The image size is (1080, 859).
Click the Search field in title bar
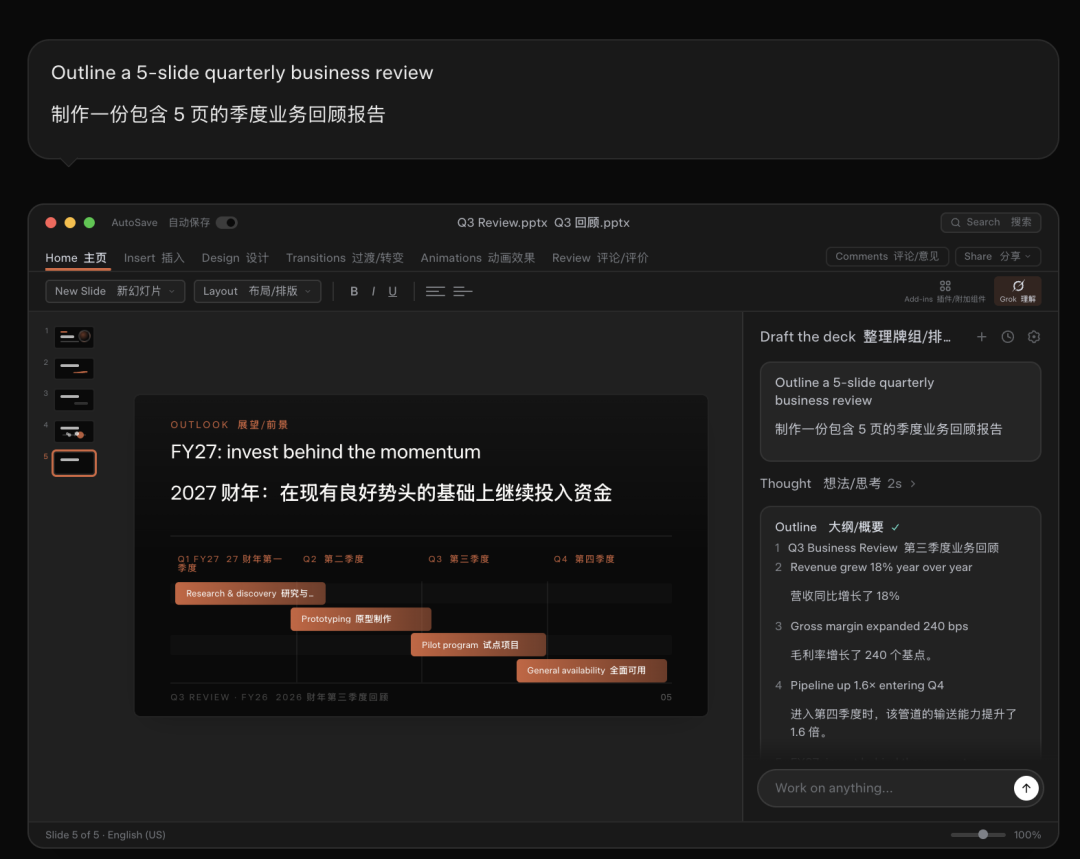990,222
